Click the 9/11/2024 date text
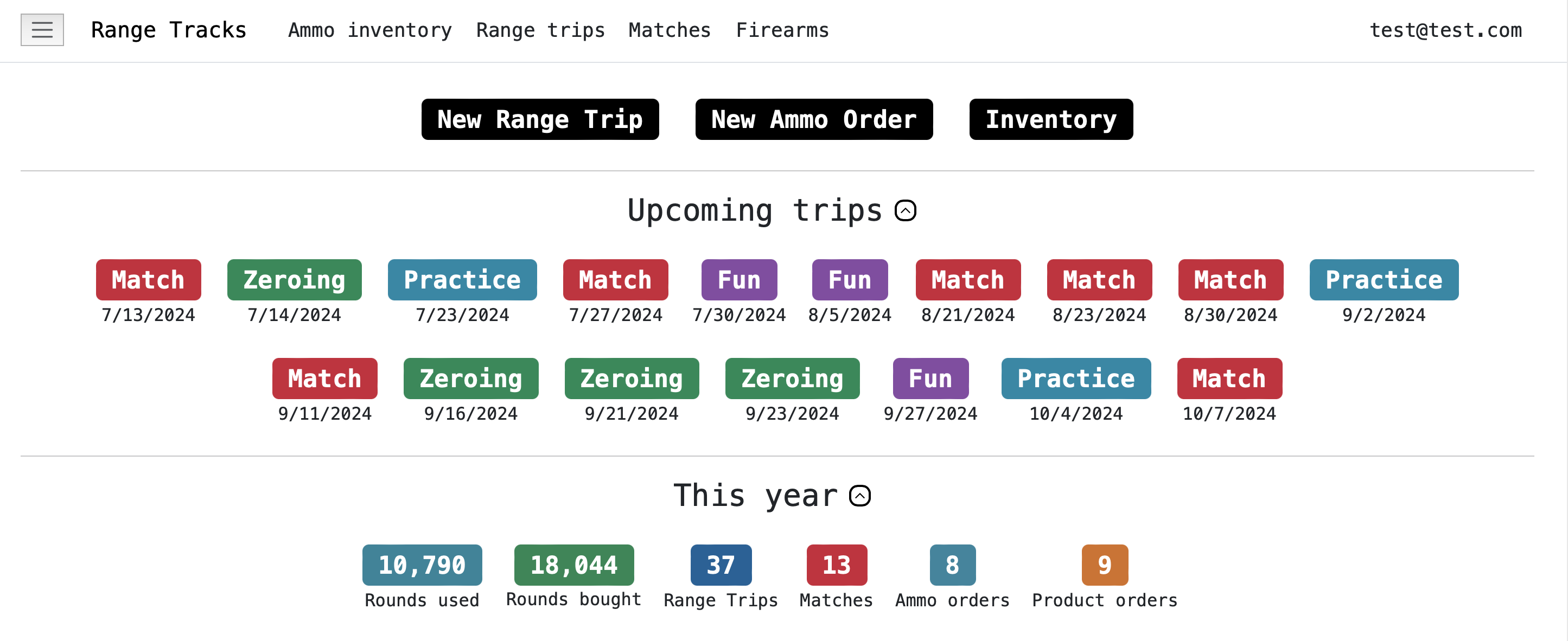This screenshot has height=641, width=1568. click(x=325, y=414)
